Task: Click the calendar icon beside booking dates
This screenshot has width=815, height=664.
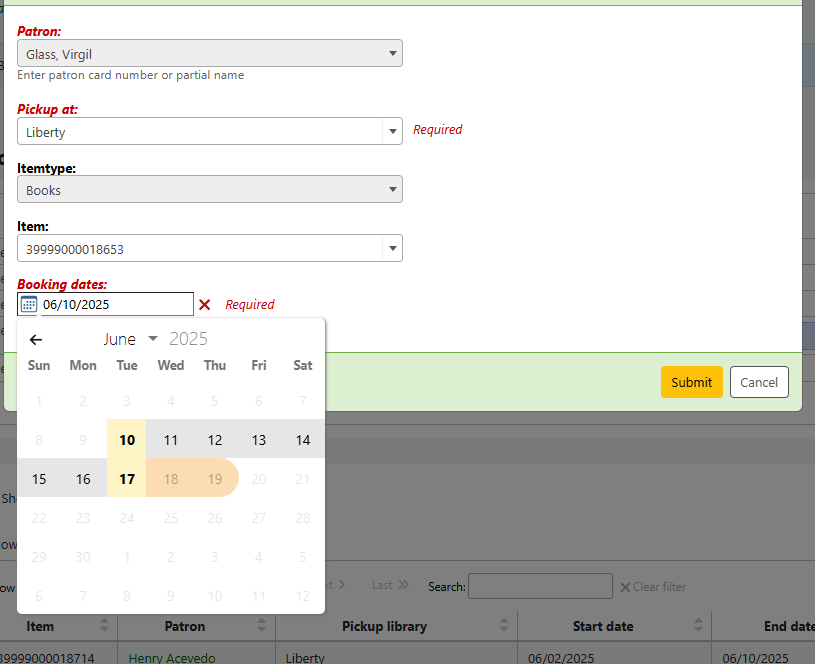Action: 29,305
